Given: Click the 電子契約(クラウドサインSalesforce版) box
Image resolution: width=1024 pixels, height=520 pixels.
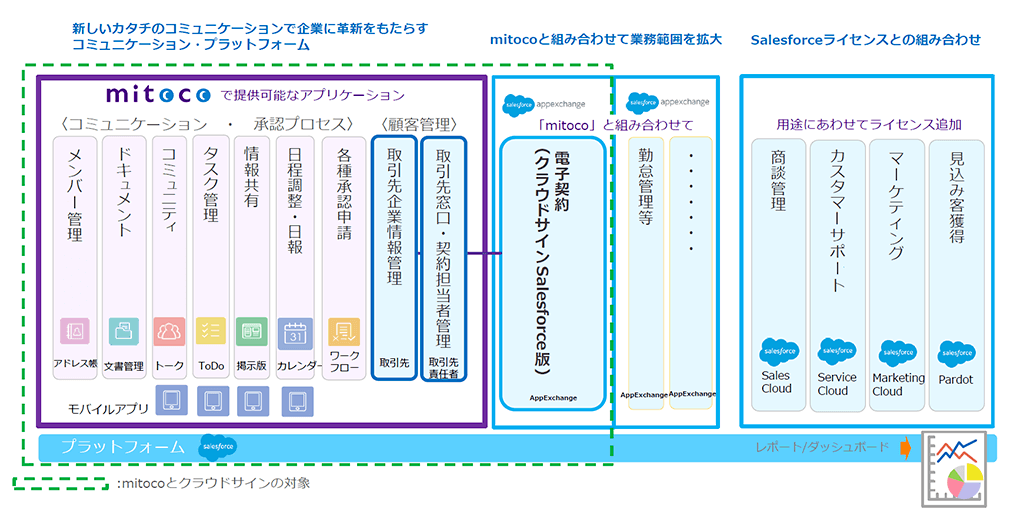Looking at the screenshot, I should tap(553, 273).
